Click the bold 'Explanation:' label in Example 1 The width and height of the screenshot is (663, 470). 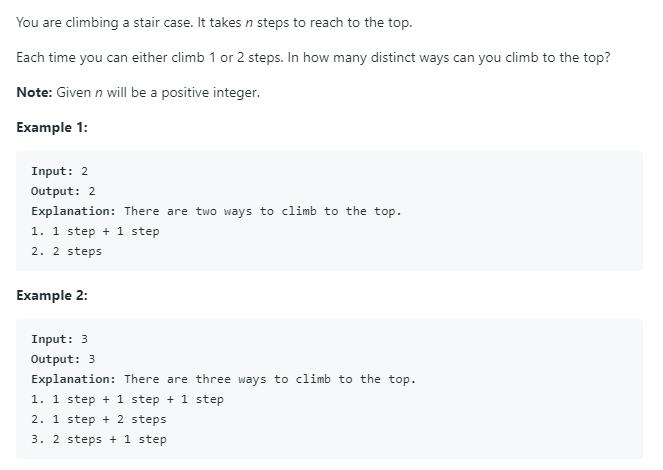(x=74, y=211)
